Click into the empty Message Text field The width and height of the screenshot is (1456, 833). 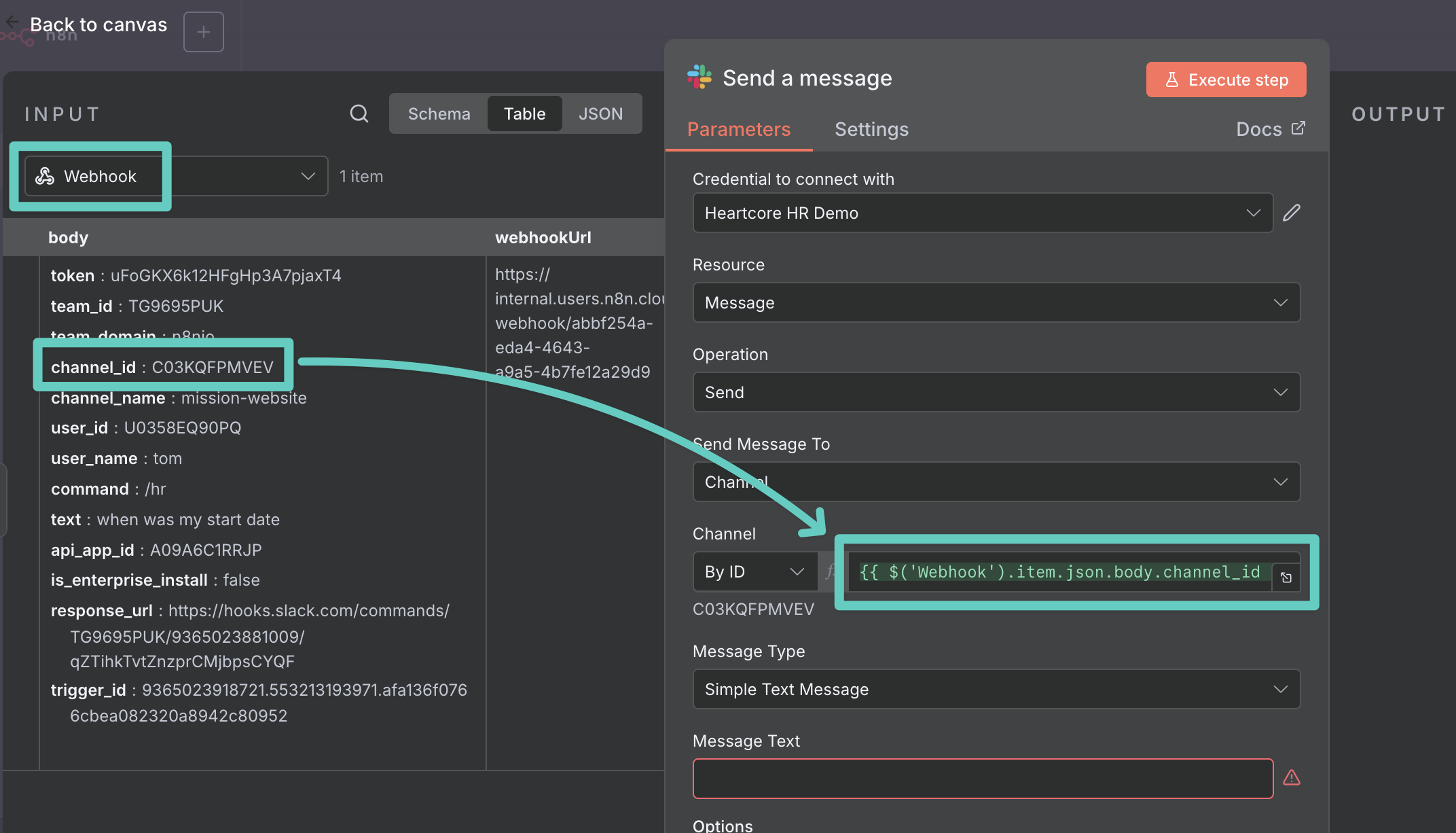point(982,778)
